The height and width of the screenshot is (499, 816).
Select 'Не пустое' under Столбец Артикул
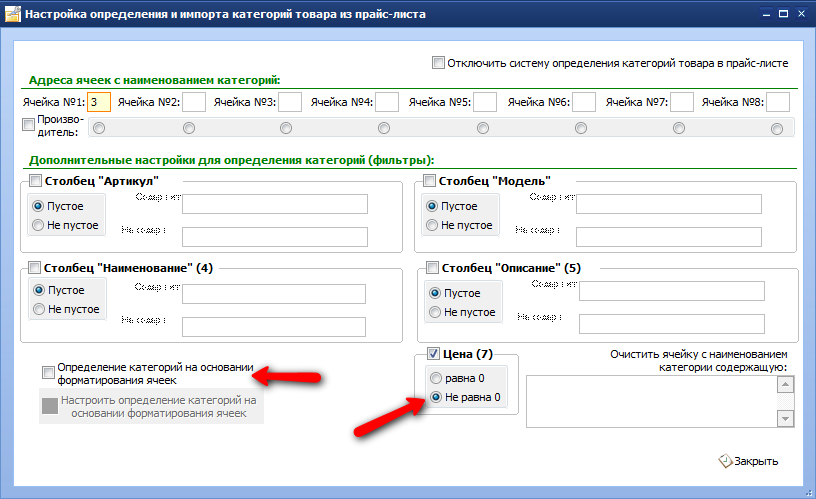pos(38,225)
